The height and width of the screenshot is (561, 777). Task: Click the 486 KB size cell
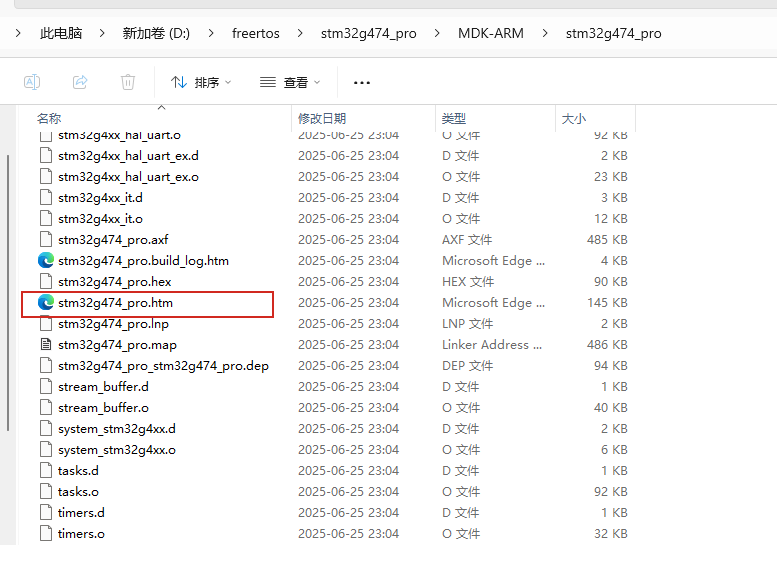pyautogui.click(x=607, y=344)
